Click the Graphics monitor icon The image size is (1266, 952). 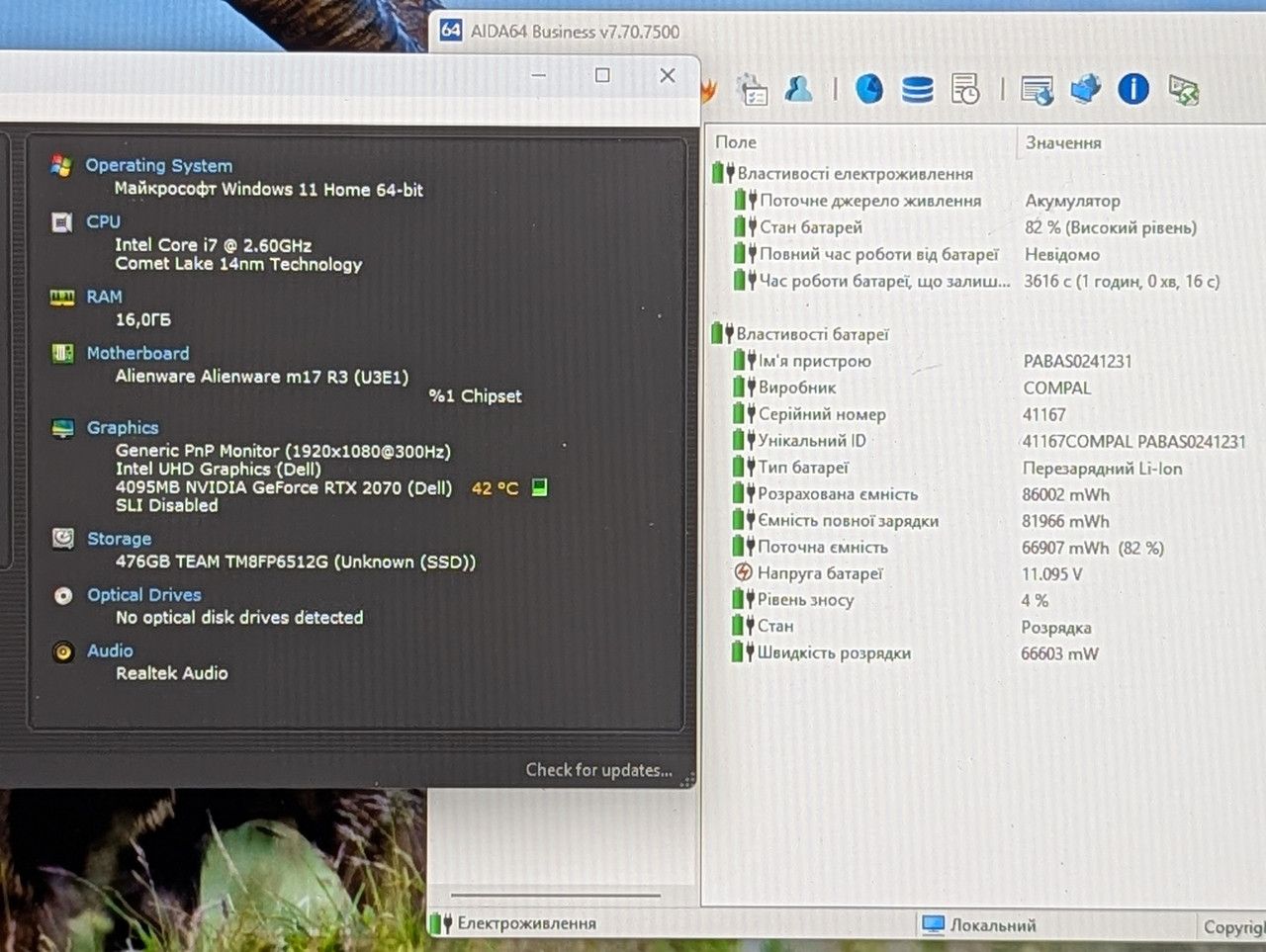click(x=62, y=428)
